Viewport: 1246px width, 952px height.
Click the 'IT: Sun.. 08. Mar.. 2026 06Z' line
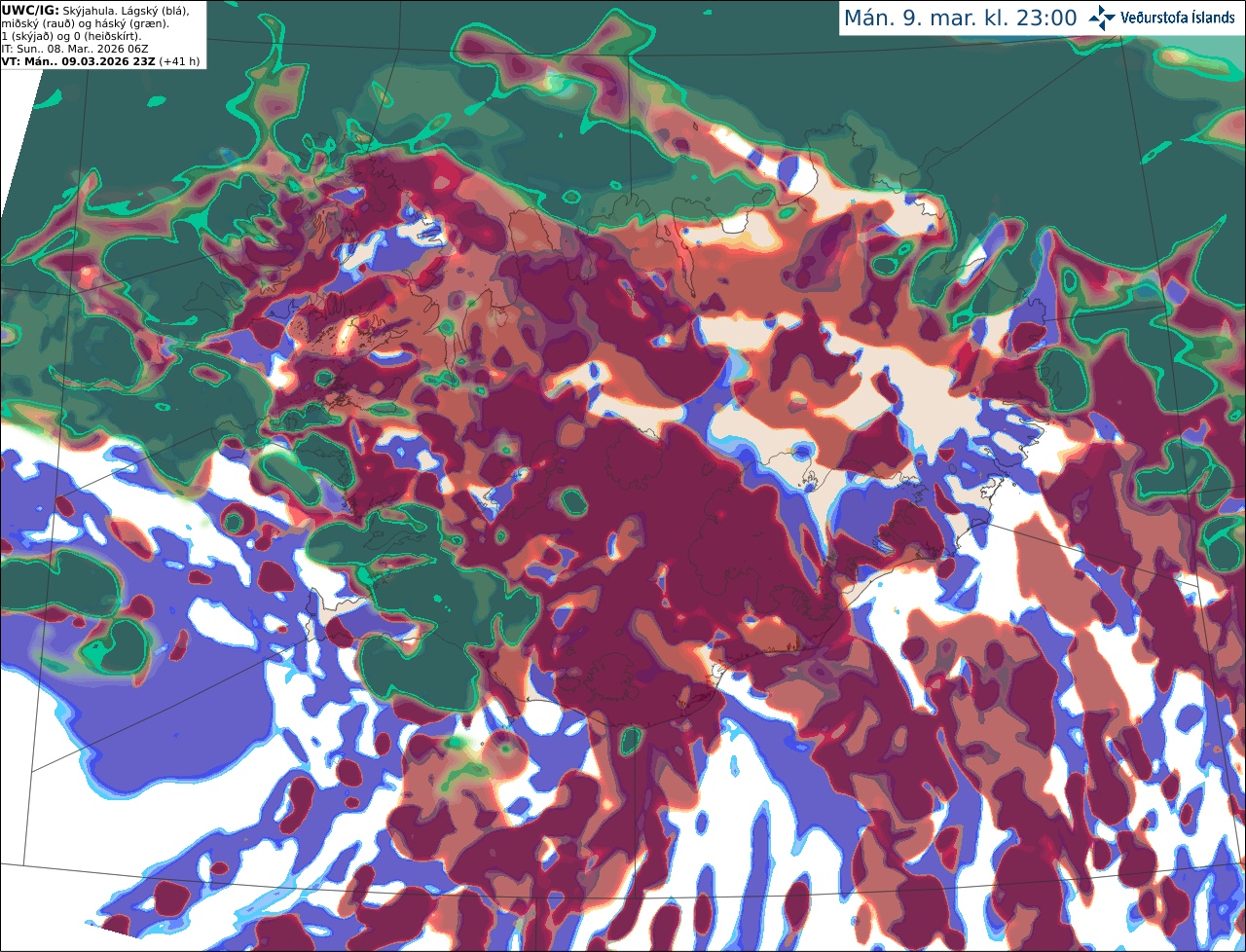coord(74,49)
